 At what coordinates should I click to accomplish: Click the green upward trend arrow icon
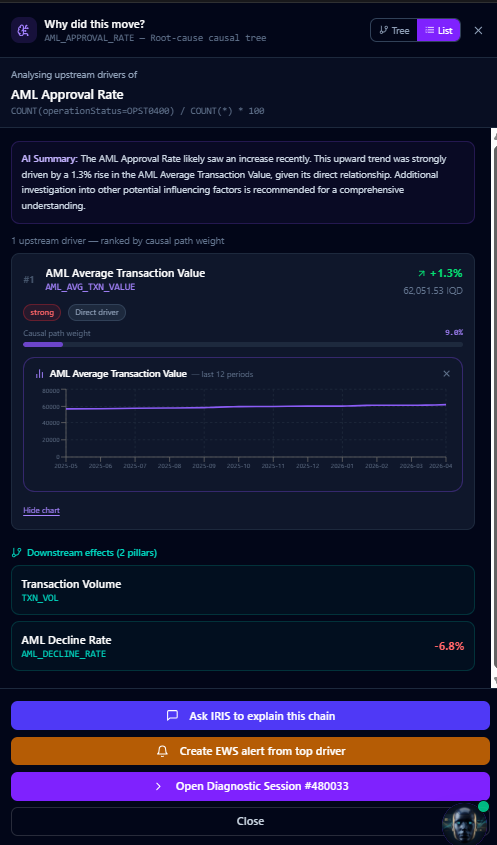(x=421, y=274)
